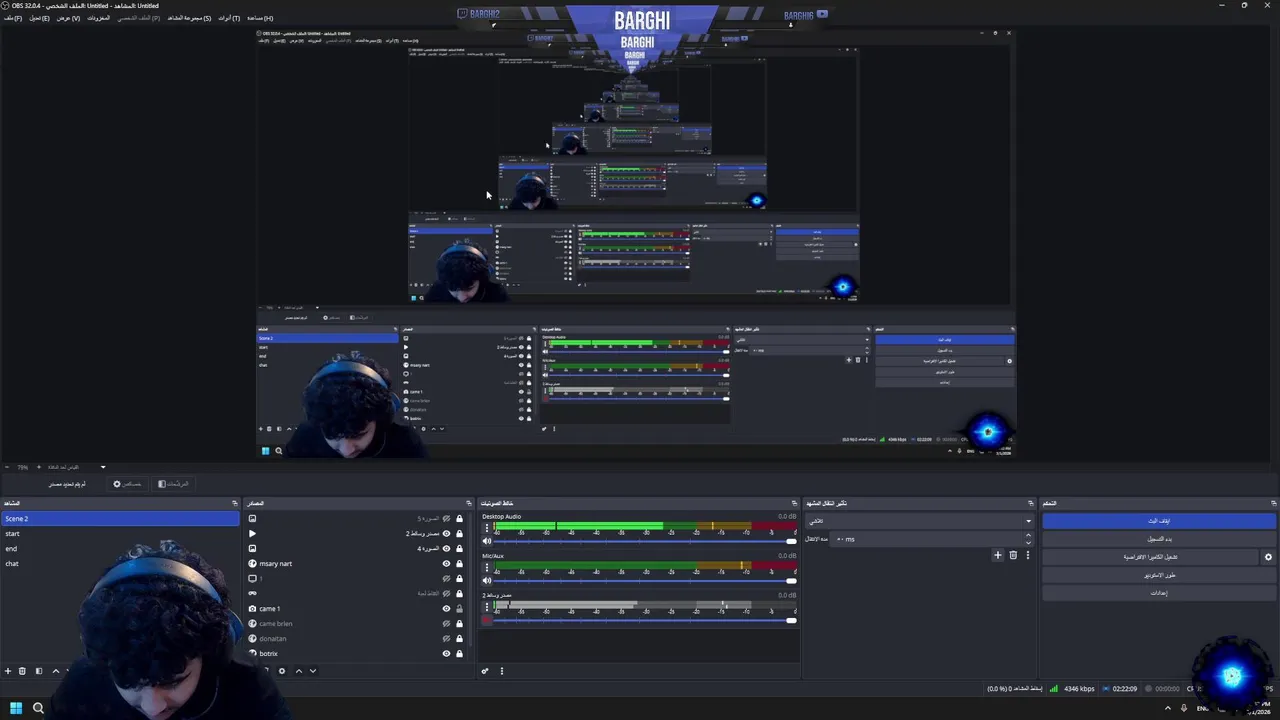The image size is (1280, 720).
Task: Open Mic/Aux three-dot options menu
Action: [487, 567]
